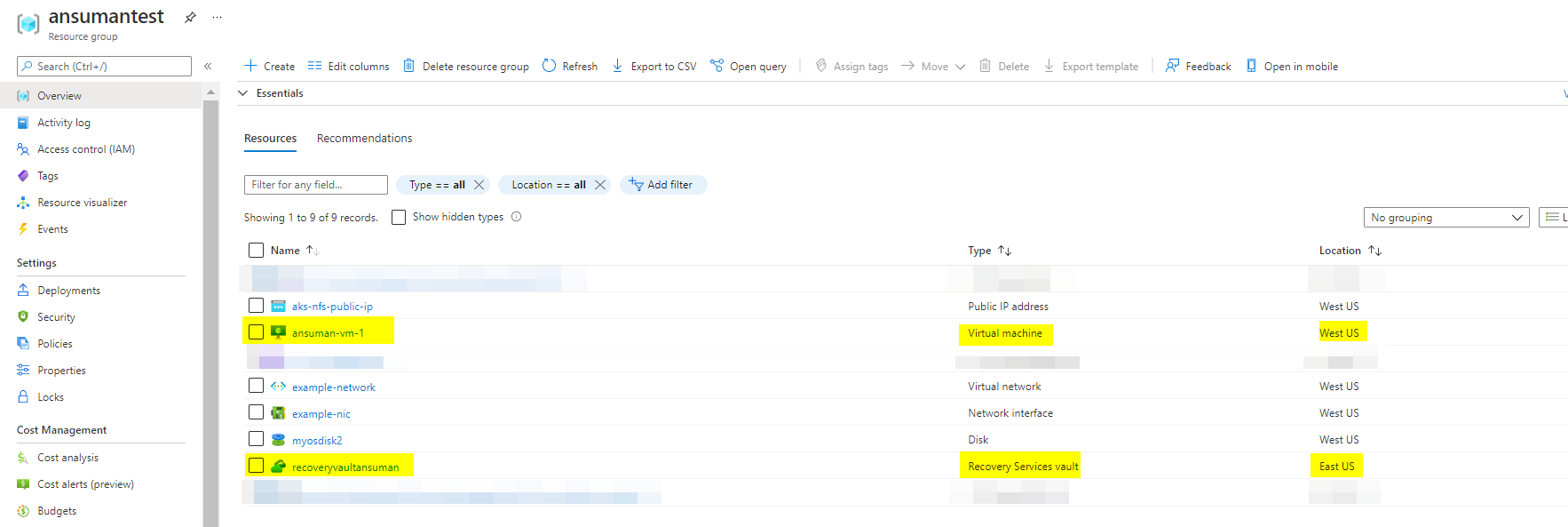This screenshot has width=1568, height=527.
Task: Switch to the Recommendations tab
Action: (x=364, y=139)
